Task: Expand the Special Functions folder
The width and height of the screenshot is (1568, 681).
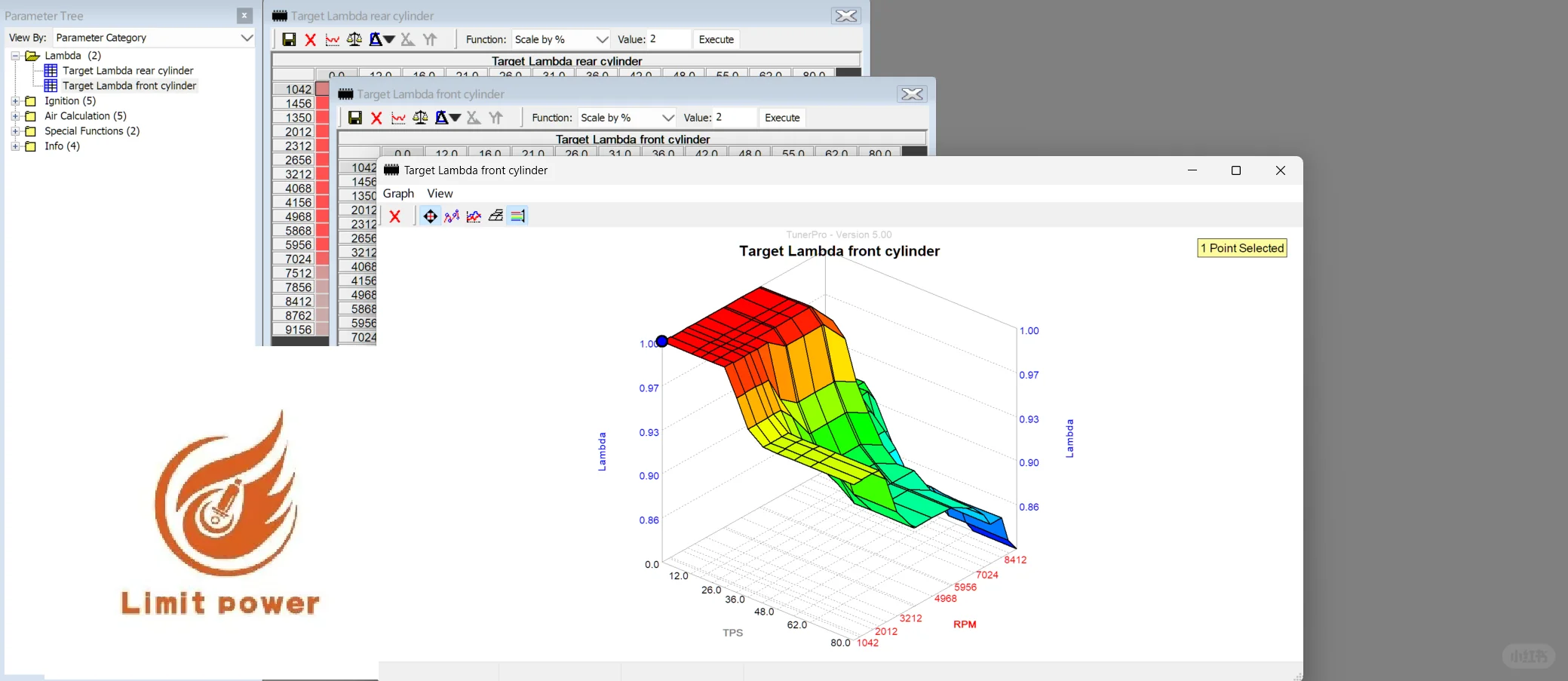Action: pyautogui.click(x=15, y=131)
